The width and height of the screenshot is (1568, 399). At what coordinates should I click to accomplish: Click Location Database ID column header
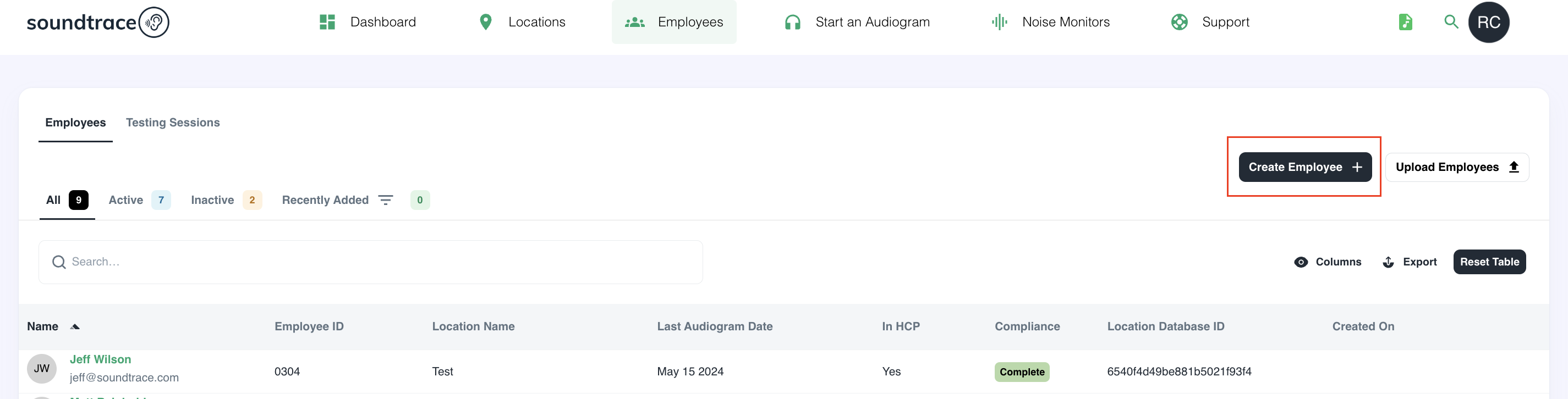1166,326
